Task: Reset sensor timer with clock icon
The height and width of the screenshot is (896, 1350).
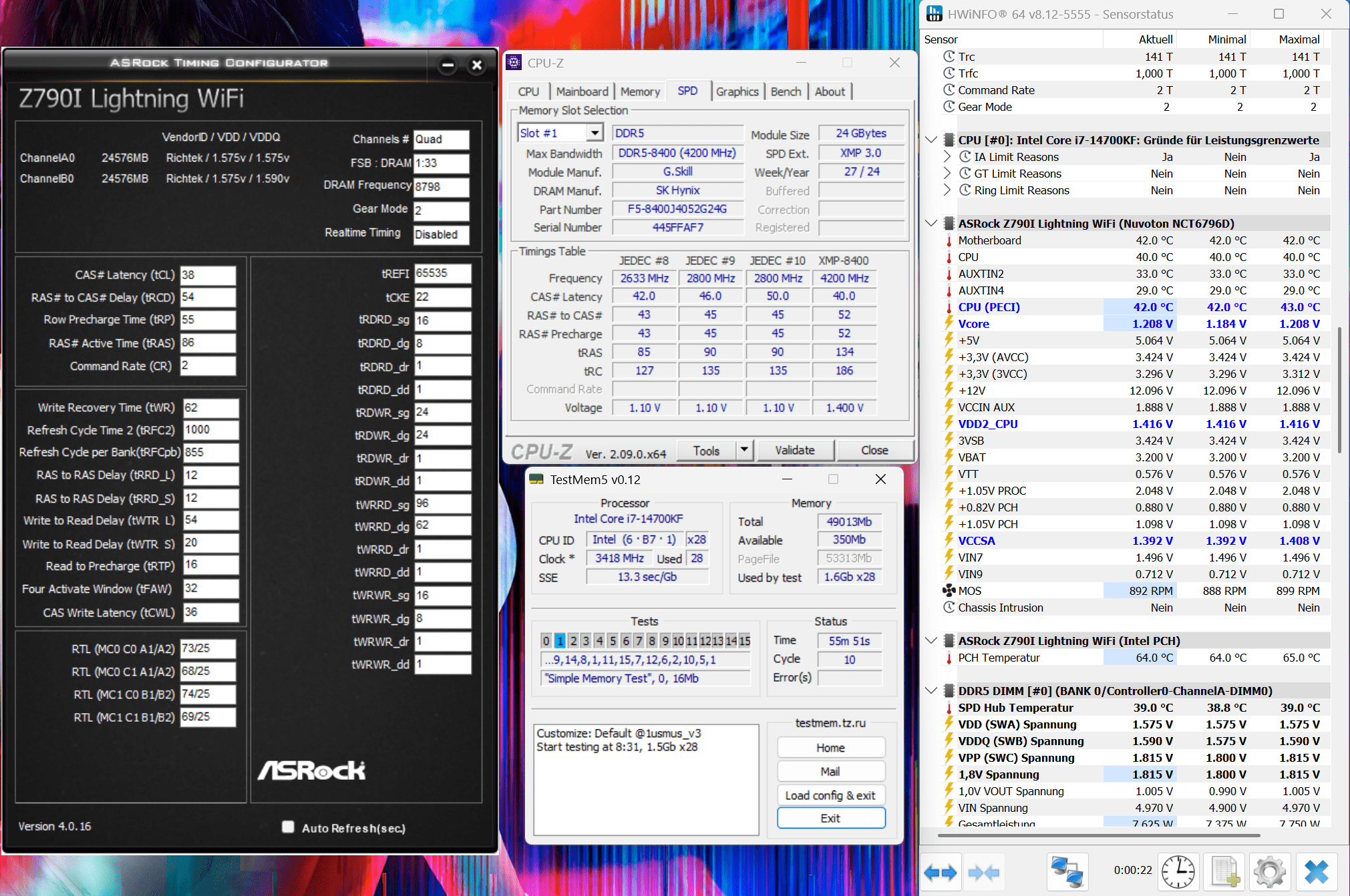Action: click(1178, 872)
